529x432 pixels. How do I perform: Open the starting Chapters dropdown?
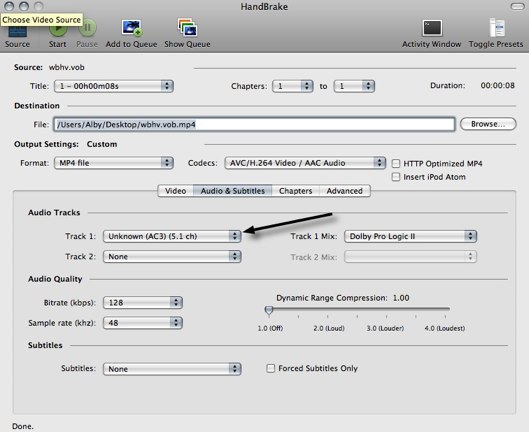(x=293, y=86)
